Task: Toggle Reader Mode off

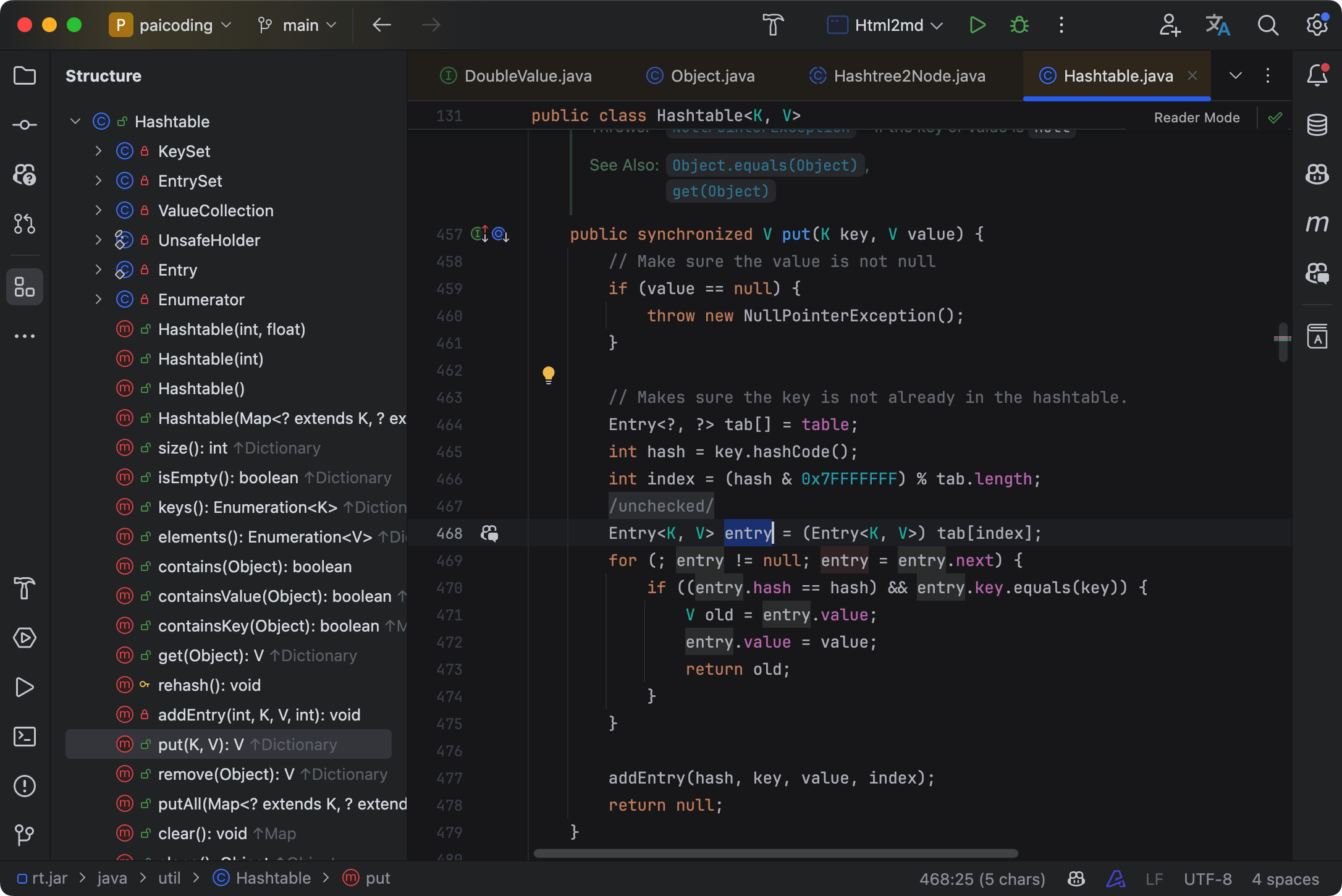Action: [x=1196, y=117]
